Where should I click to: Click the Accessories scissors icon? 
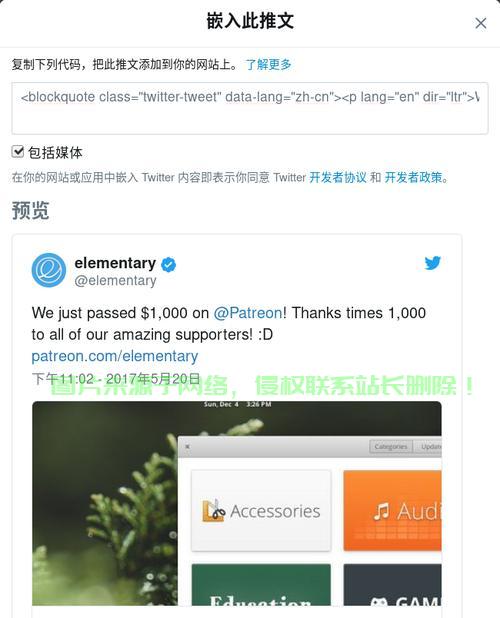pos(213,511)
